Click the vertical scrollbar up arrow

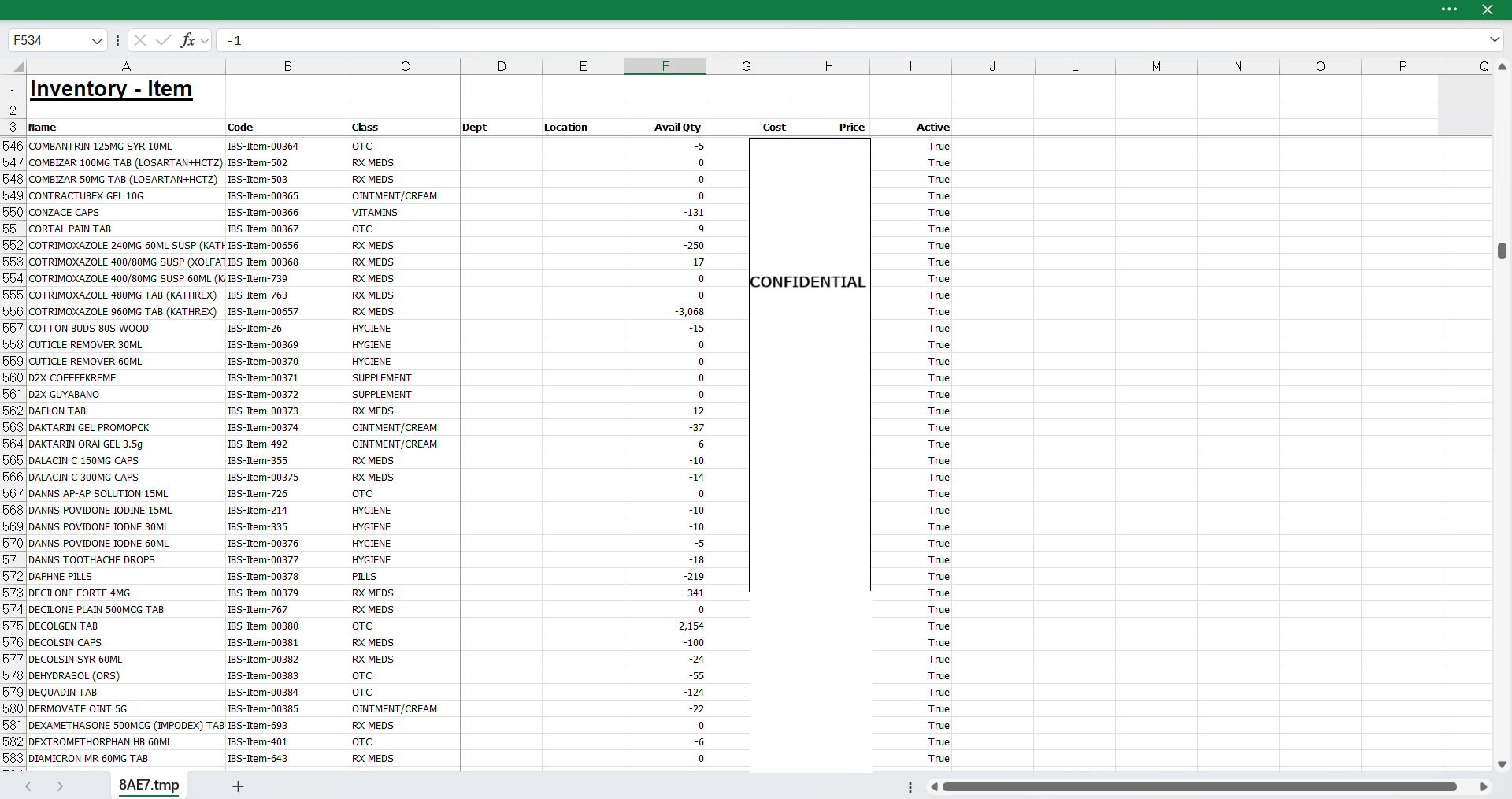tap(1502, 67)
